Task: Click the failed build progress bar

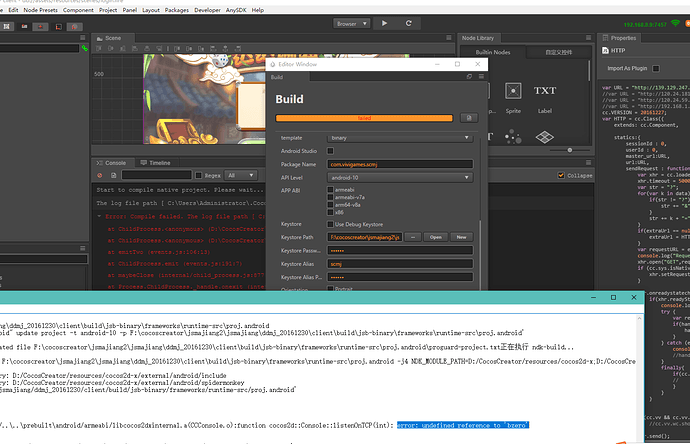Action: click(x=364, y=118)
